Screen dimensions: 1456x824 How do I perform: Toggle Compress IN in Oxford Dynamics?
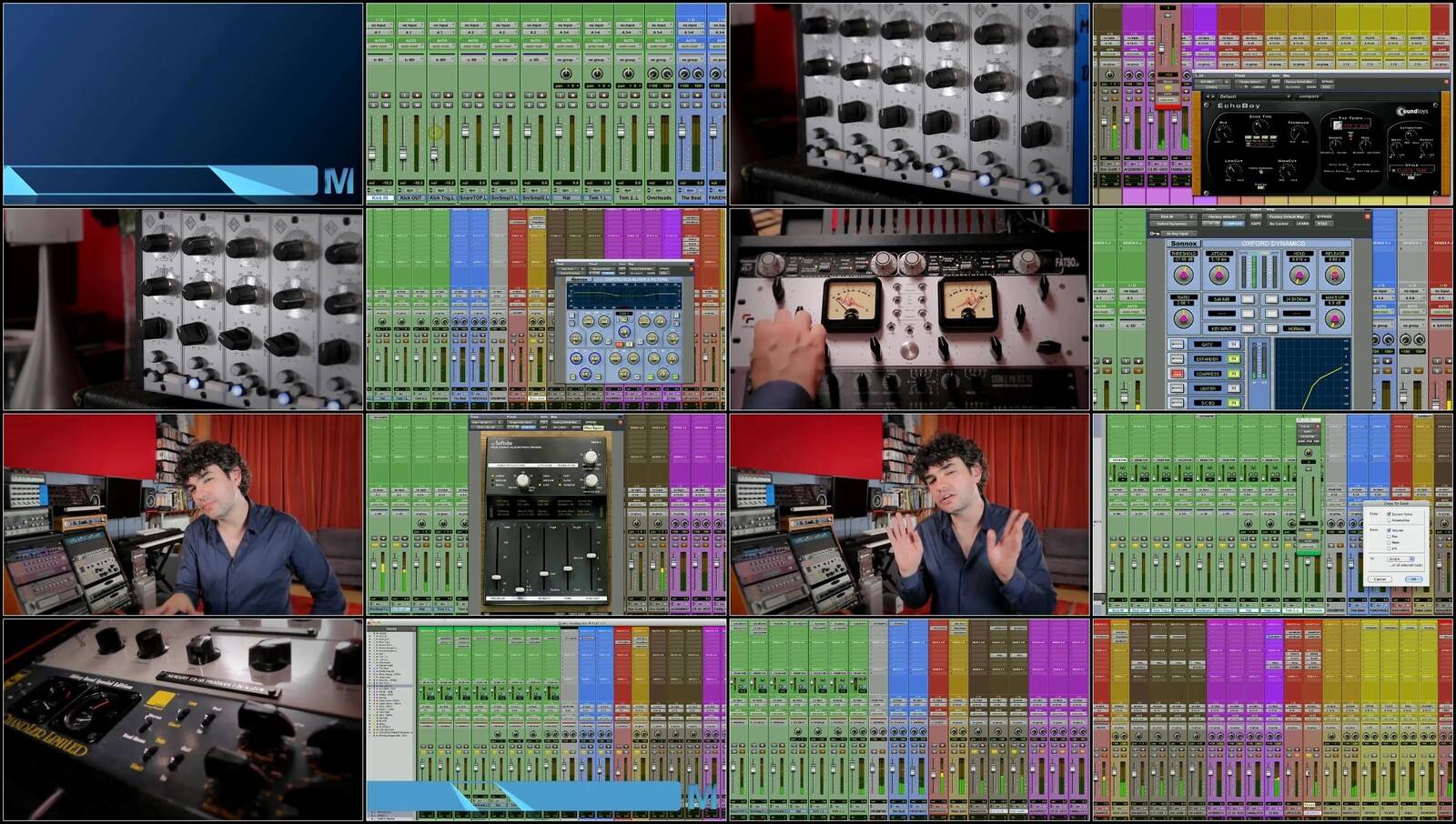pyautogui.click(x=1234, y=374)
